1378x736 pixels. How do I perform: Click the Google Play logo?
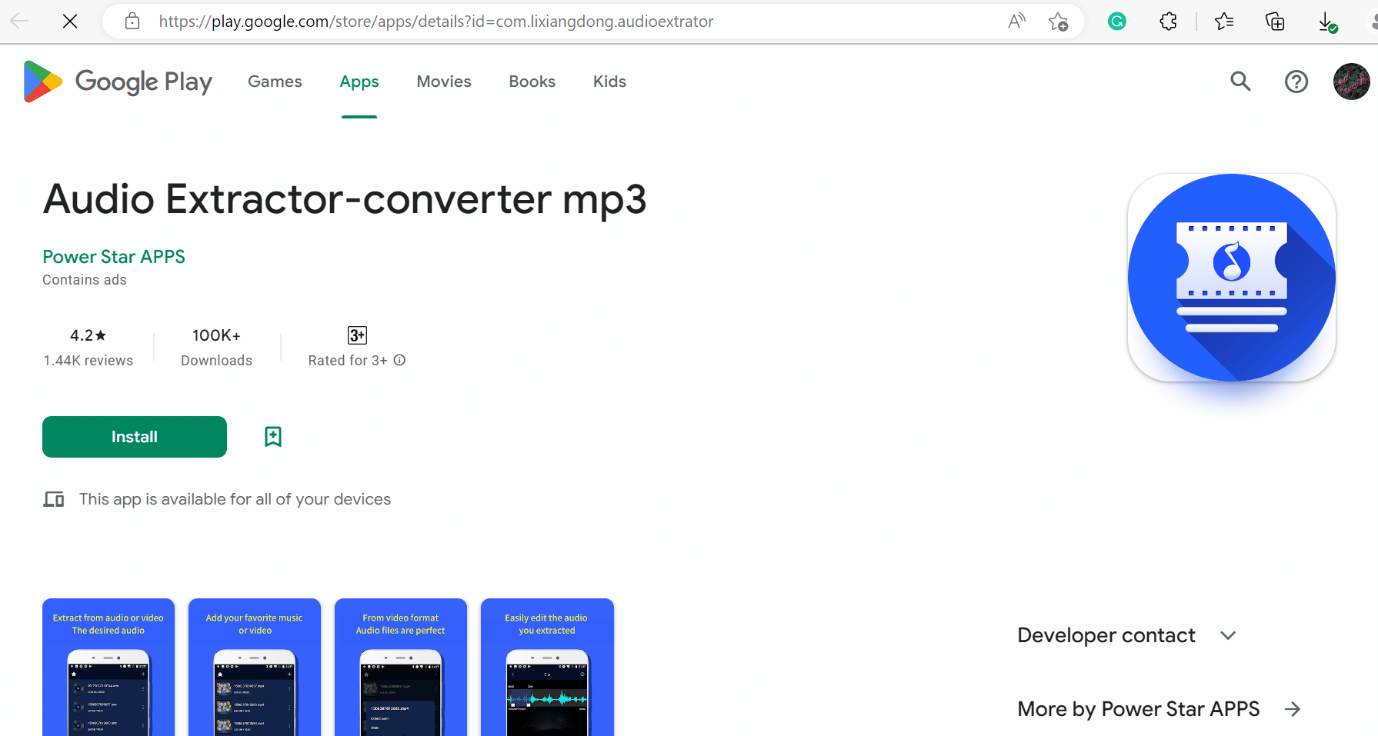[x=118, y=82]
